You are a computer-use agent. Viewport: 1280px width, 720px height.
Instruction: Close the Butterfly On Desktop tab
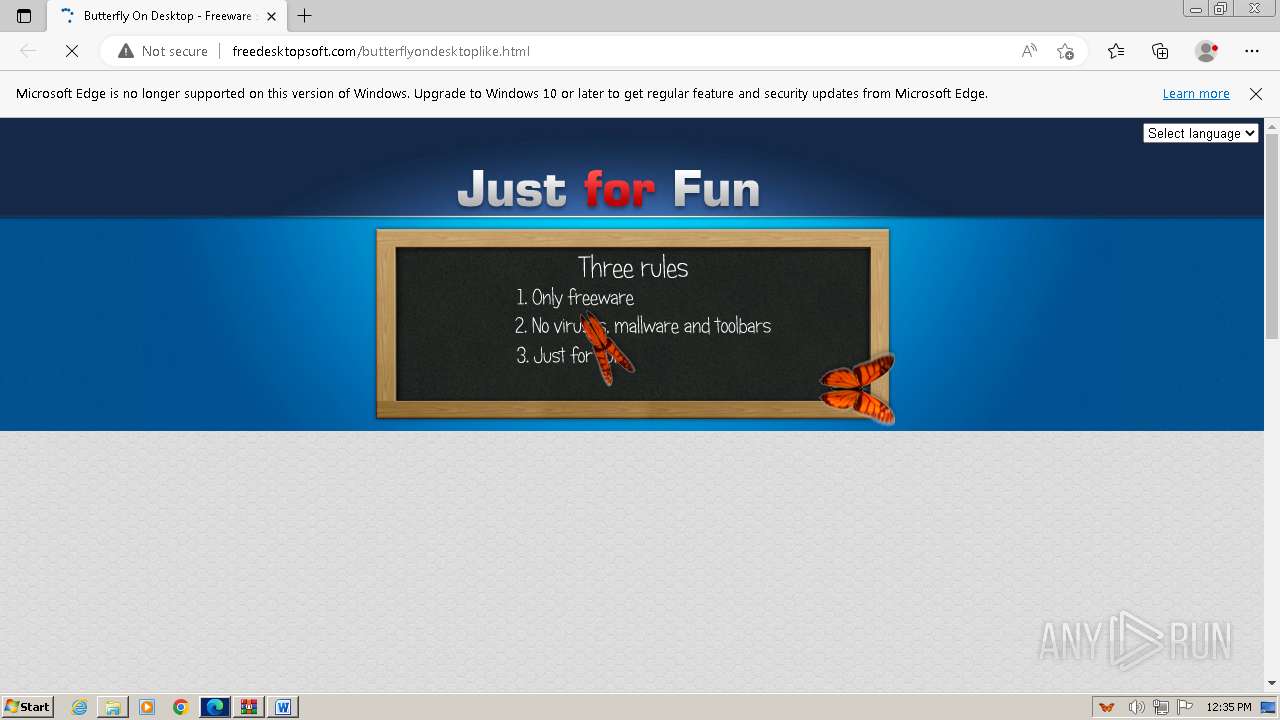click(x=271, y=16)
